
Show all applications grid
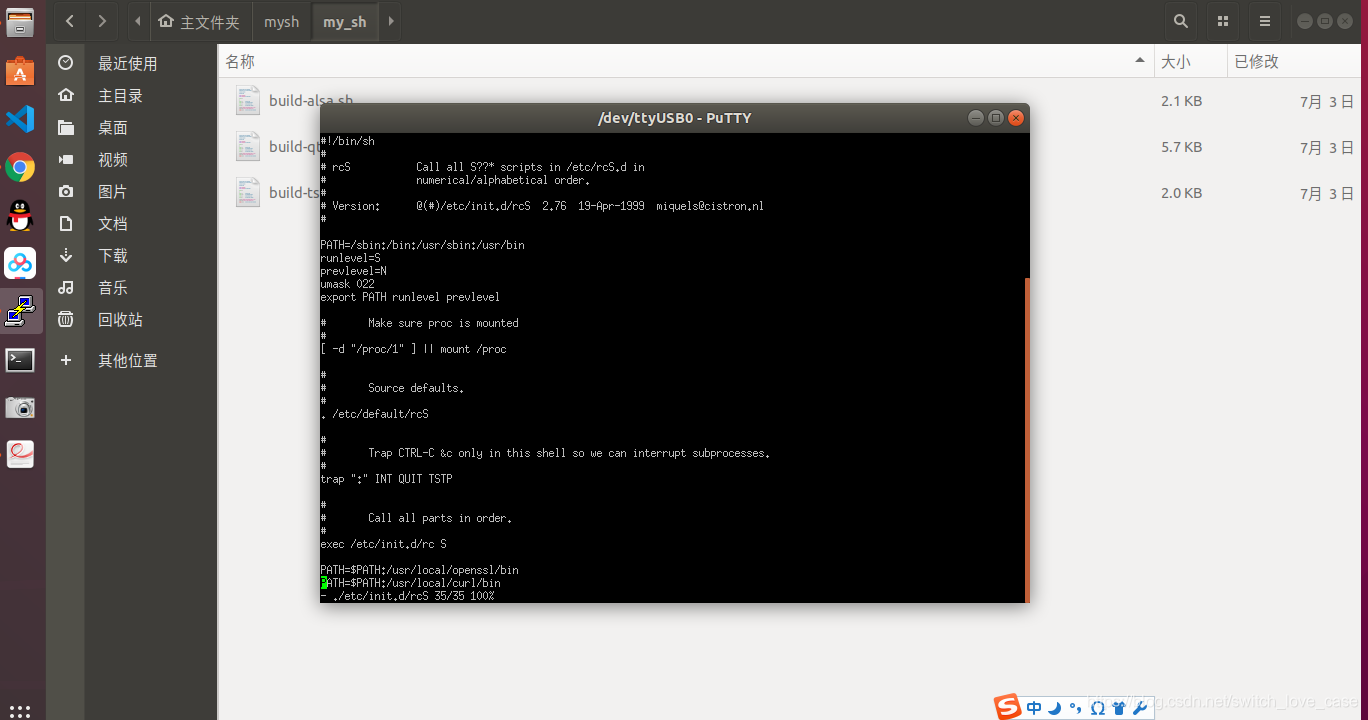coord(20,711)
